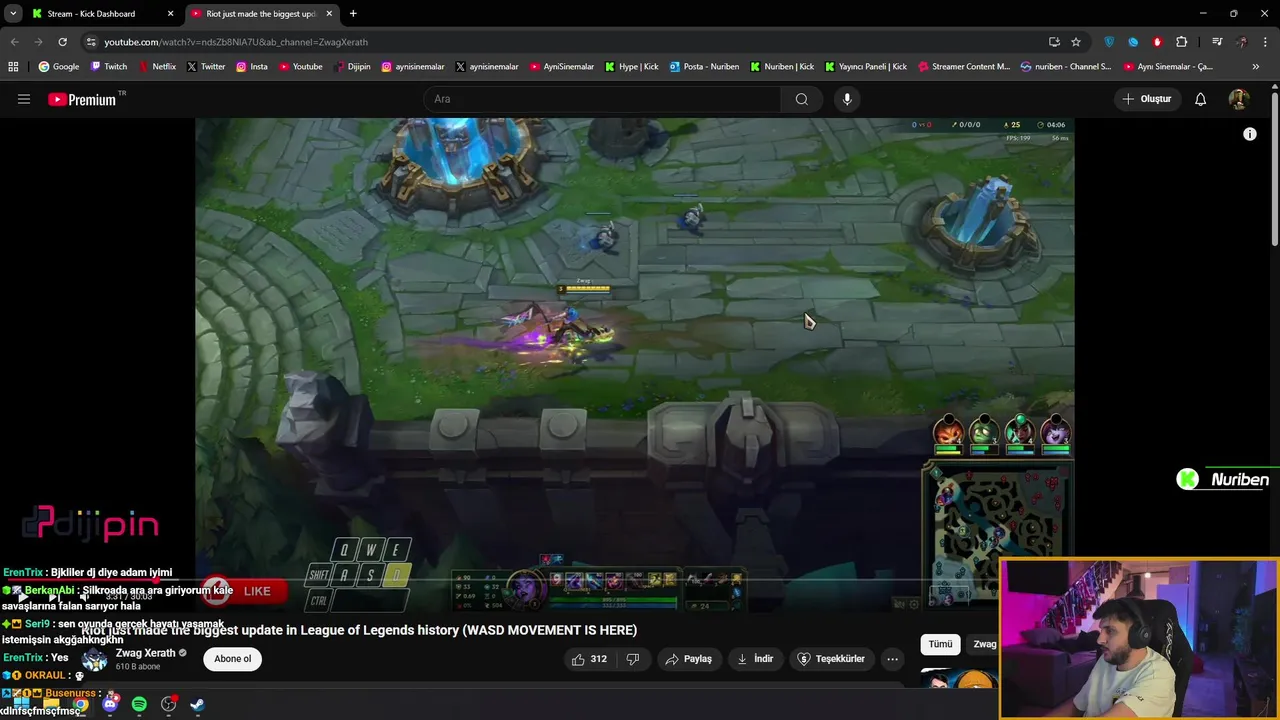Close the Riot update YouTube tab
This screenshot has height=720, width=1280.
coord(329,14)
